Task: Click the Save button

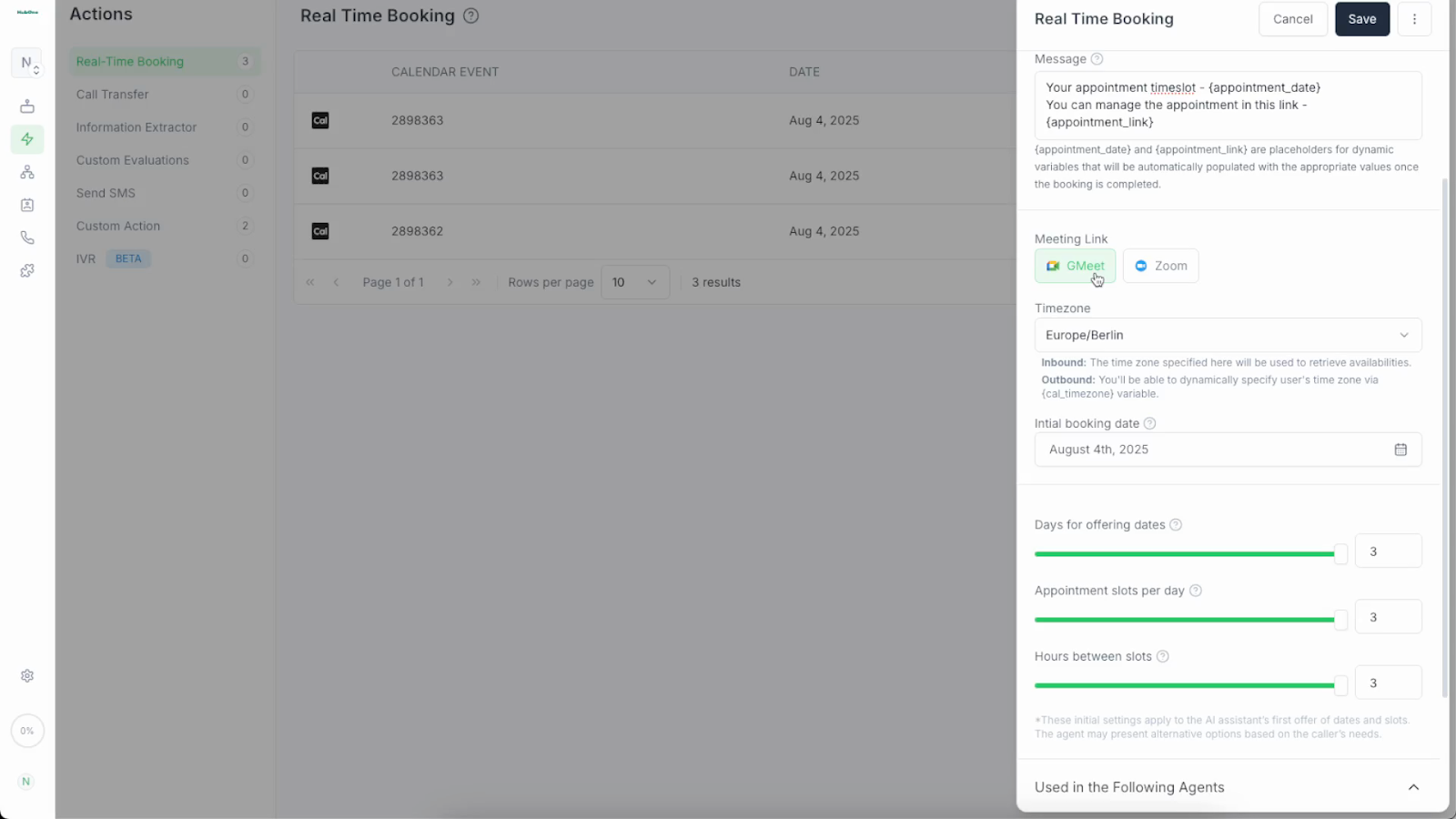Action: [x=1361, y=19]
